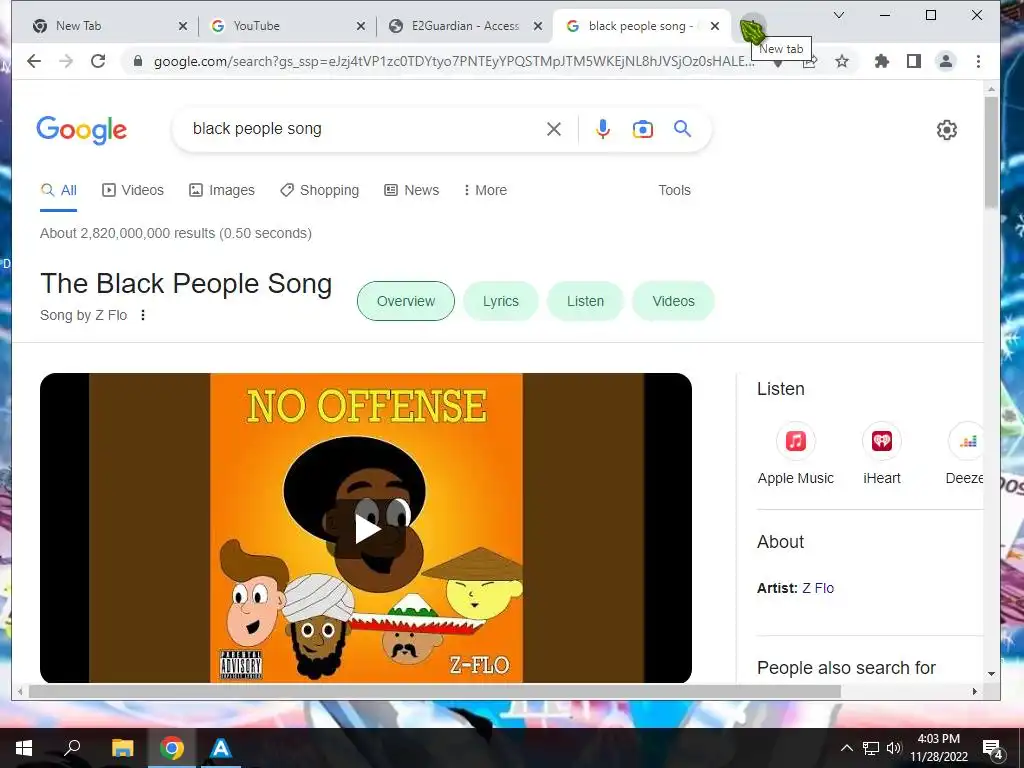Viewport: 1024px width, 768px height.
Task: Open the volume control in the tray
Action: point(893,748)
